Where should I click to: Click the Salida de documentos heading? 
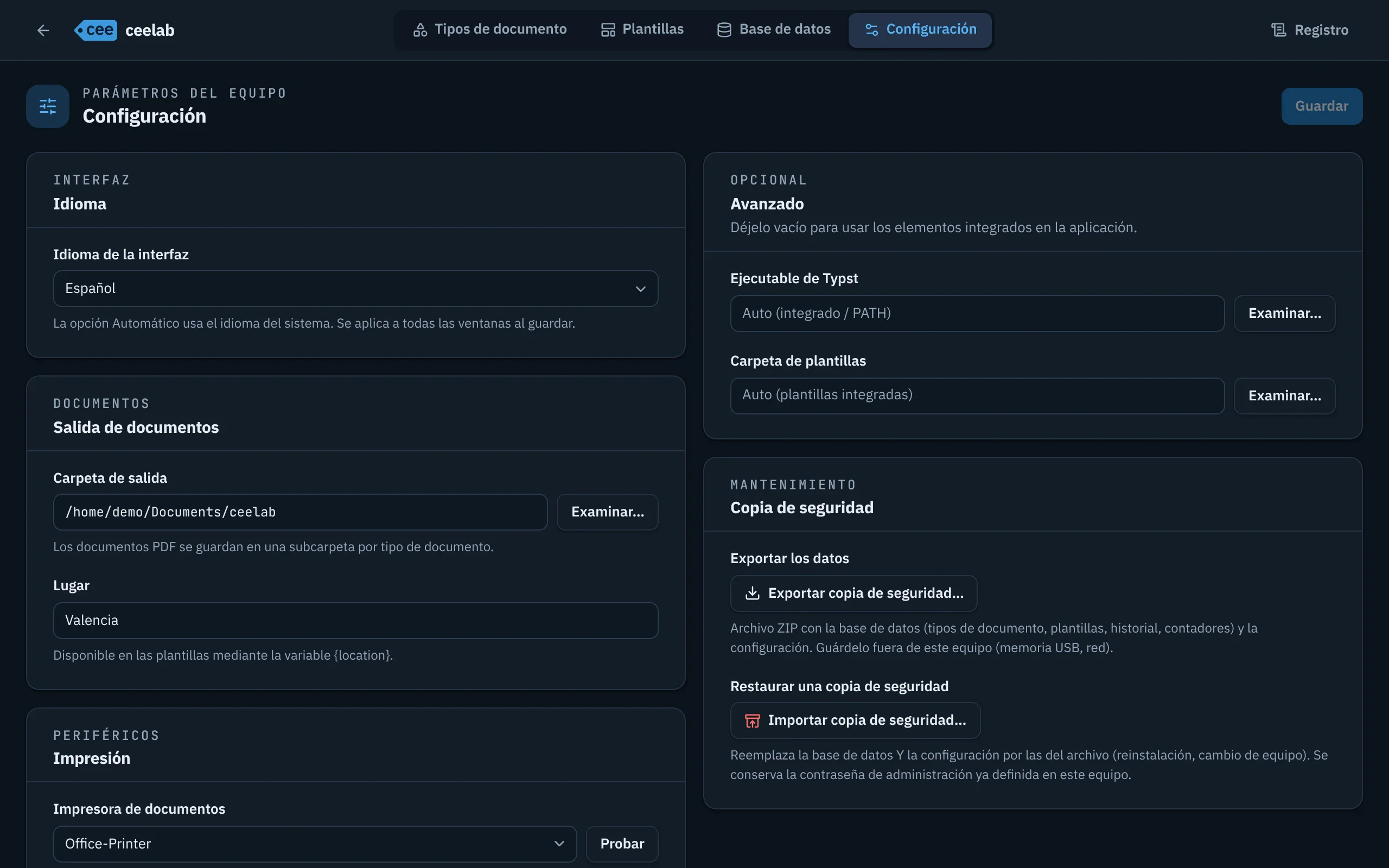click(136, 427)
